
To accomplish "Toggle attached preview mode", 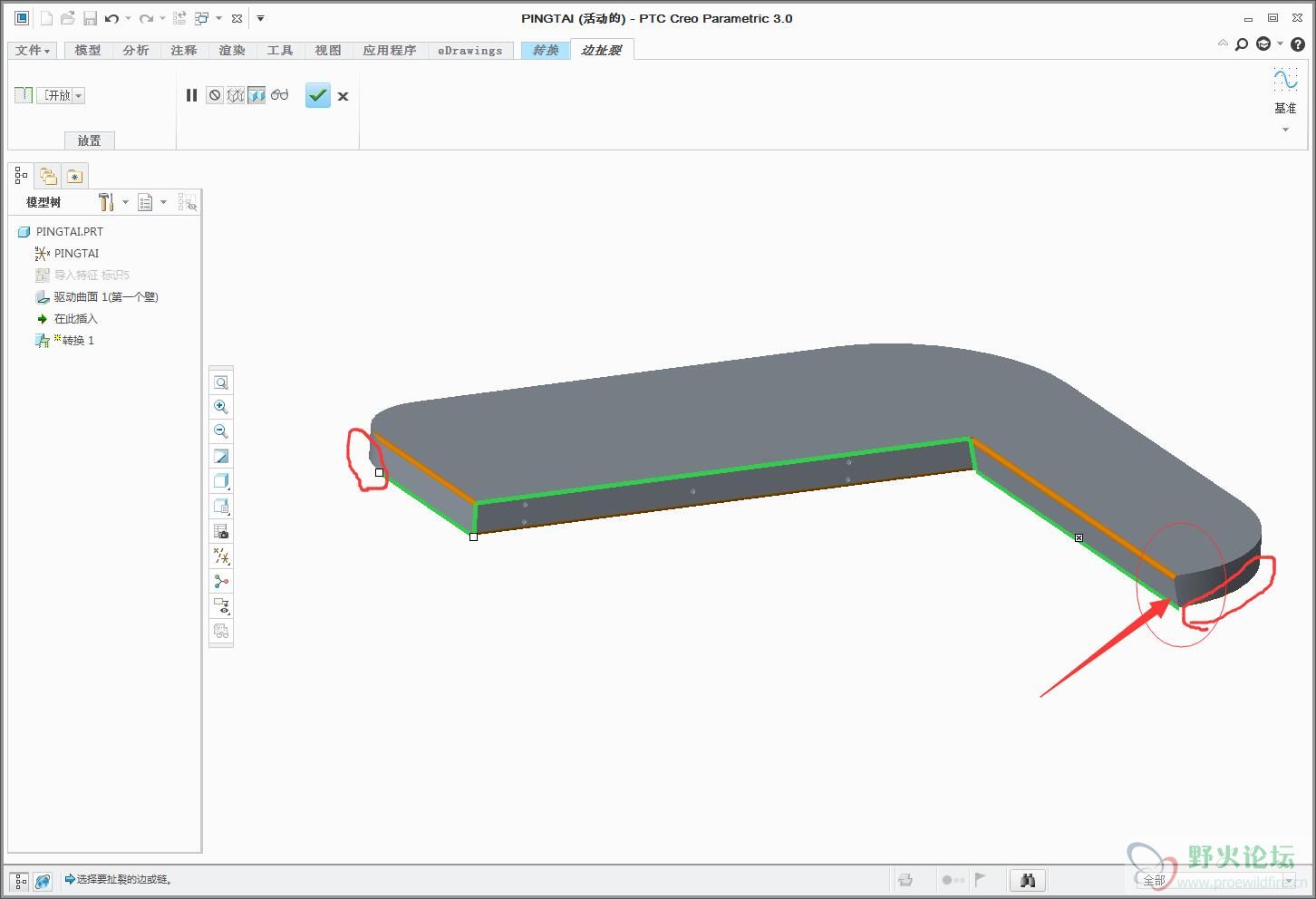I will coord(256,95).
